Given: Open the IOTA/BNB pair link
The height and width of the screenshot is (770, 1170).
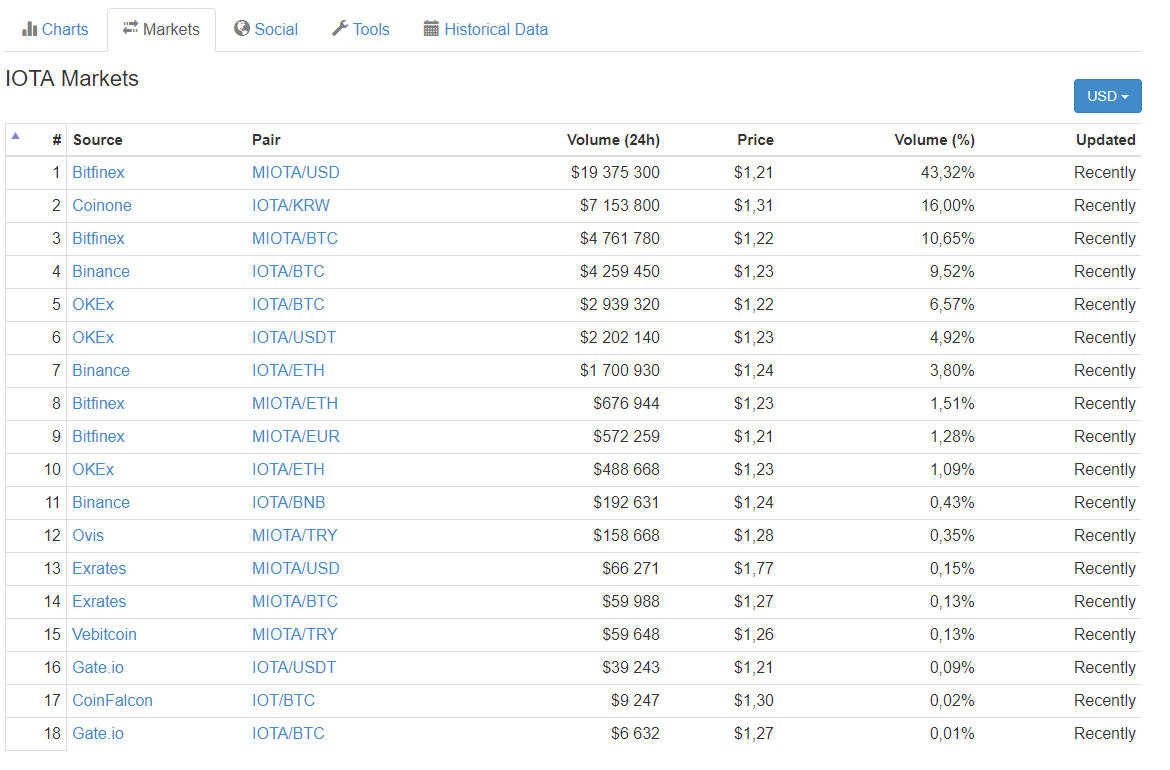Looking at the screenshot, I should click(x=289, y=503).
